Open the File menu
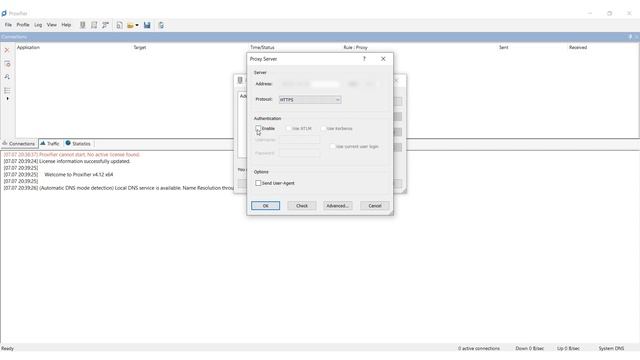Viewport: 640px width, 360px height. [8, 25]
